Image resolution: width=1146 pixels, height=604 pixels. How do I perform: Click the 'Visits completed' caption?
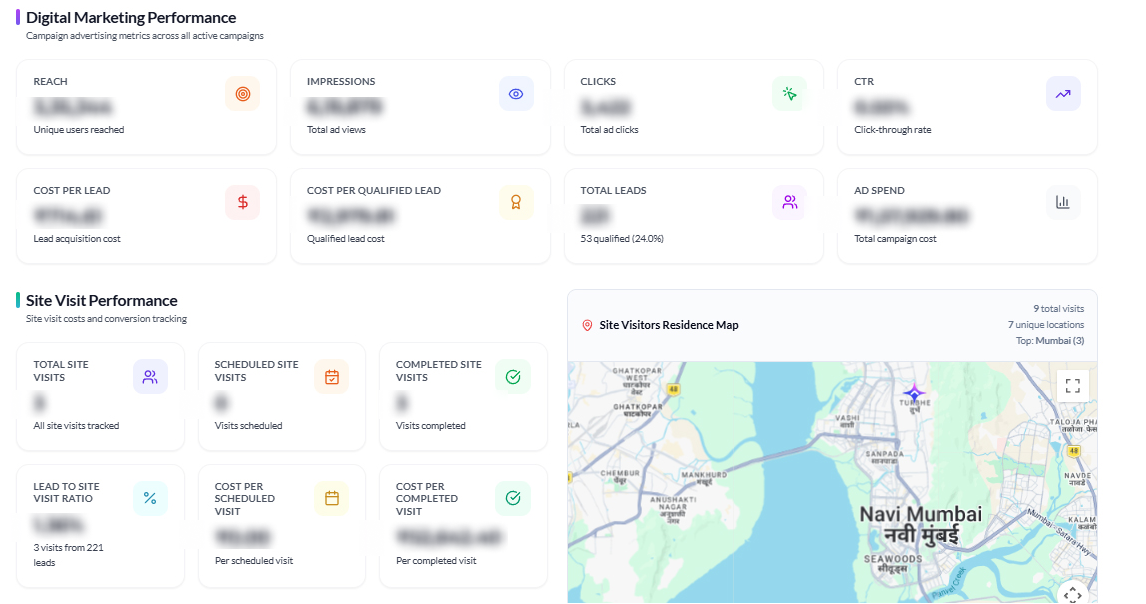point(430,426)
